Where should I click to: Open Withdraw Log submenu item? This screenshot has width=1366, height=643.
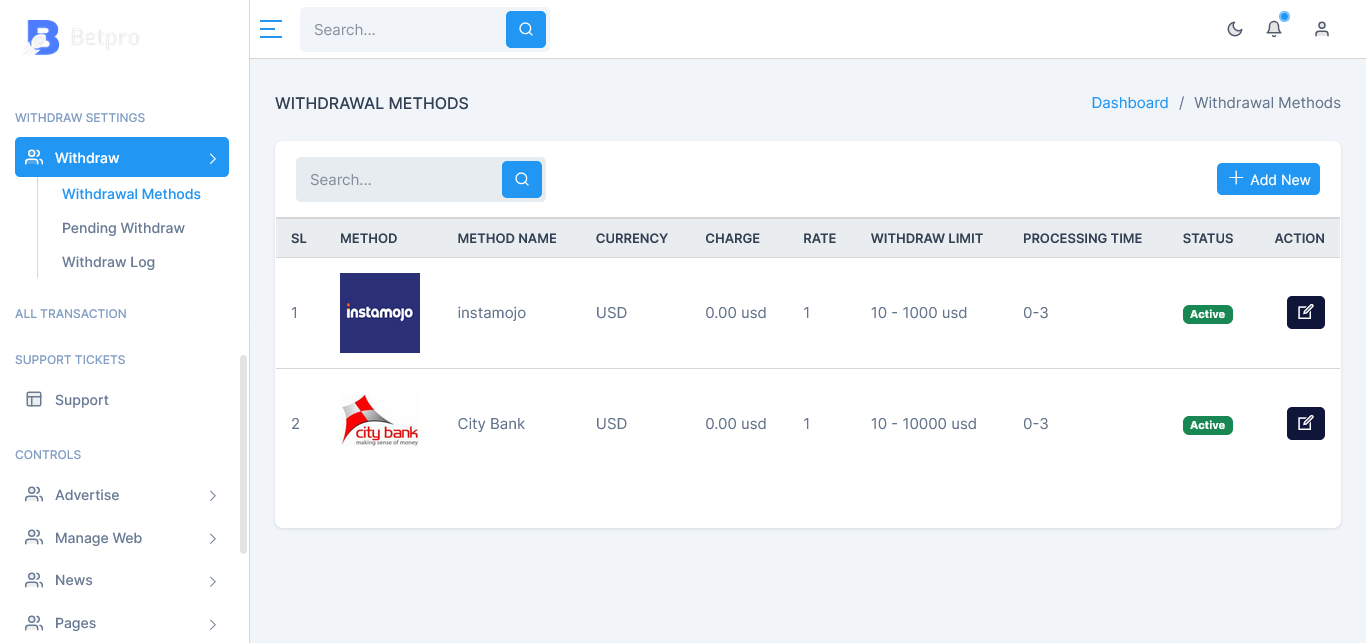108,262
